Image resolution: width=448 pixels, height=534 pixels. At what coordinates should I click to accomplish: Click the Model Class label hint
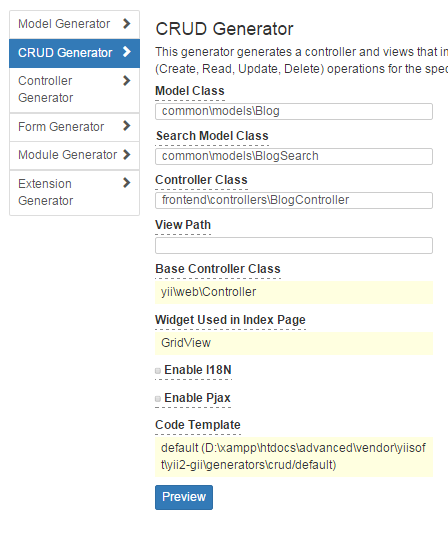pyautogui.click(x=190, y=91)
